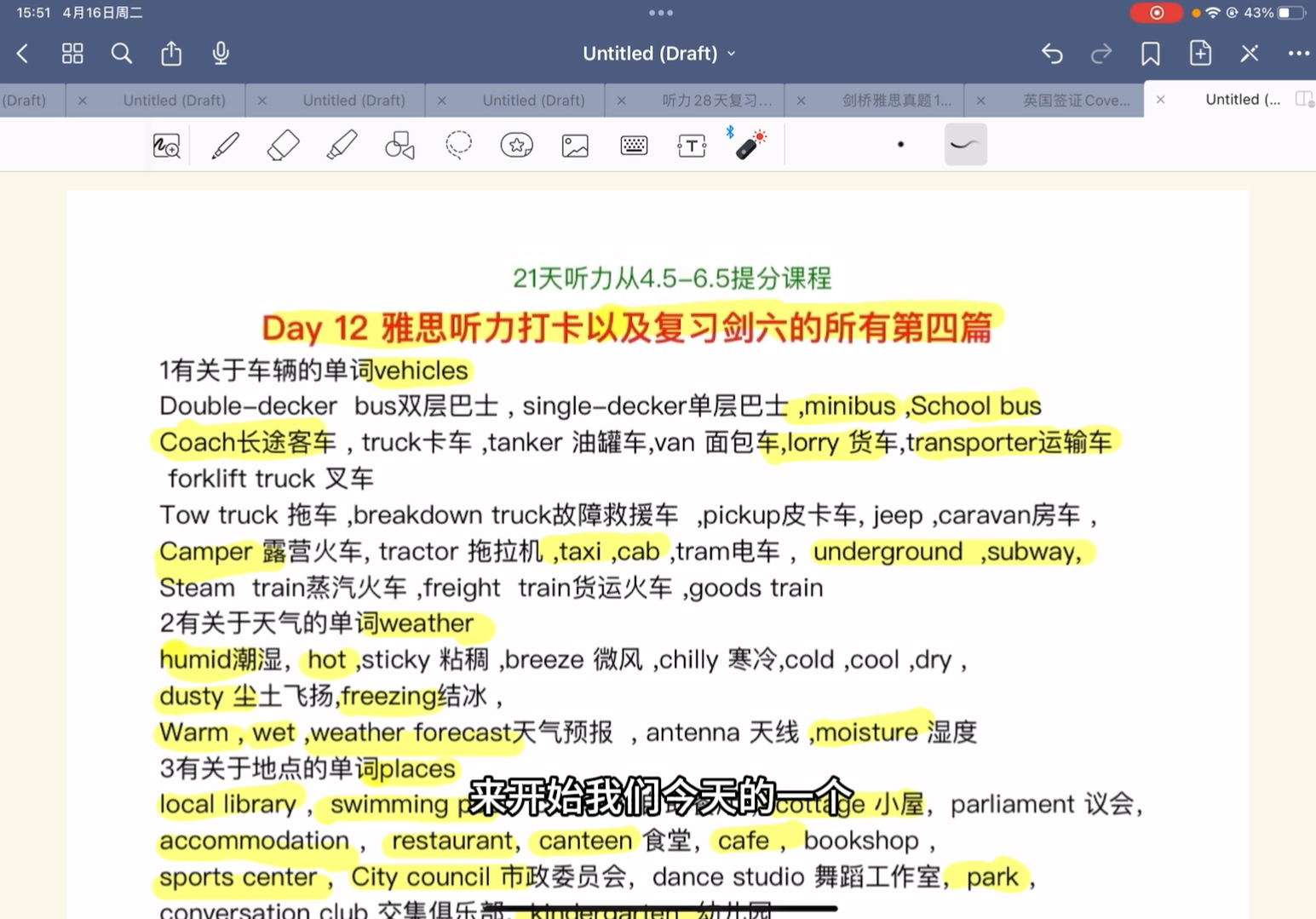Tap the red Day 12 heading
The image size is (1316, 919).
627,328
